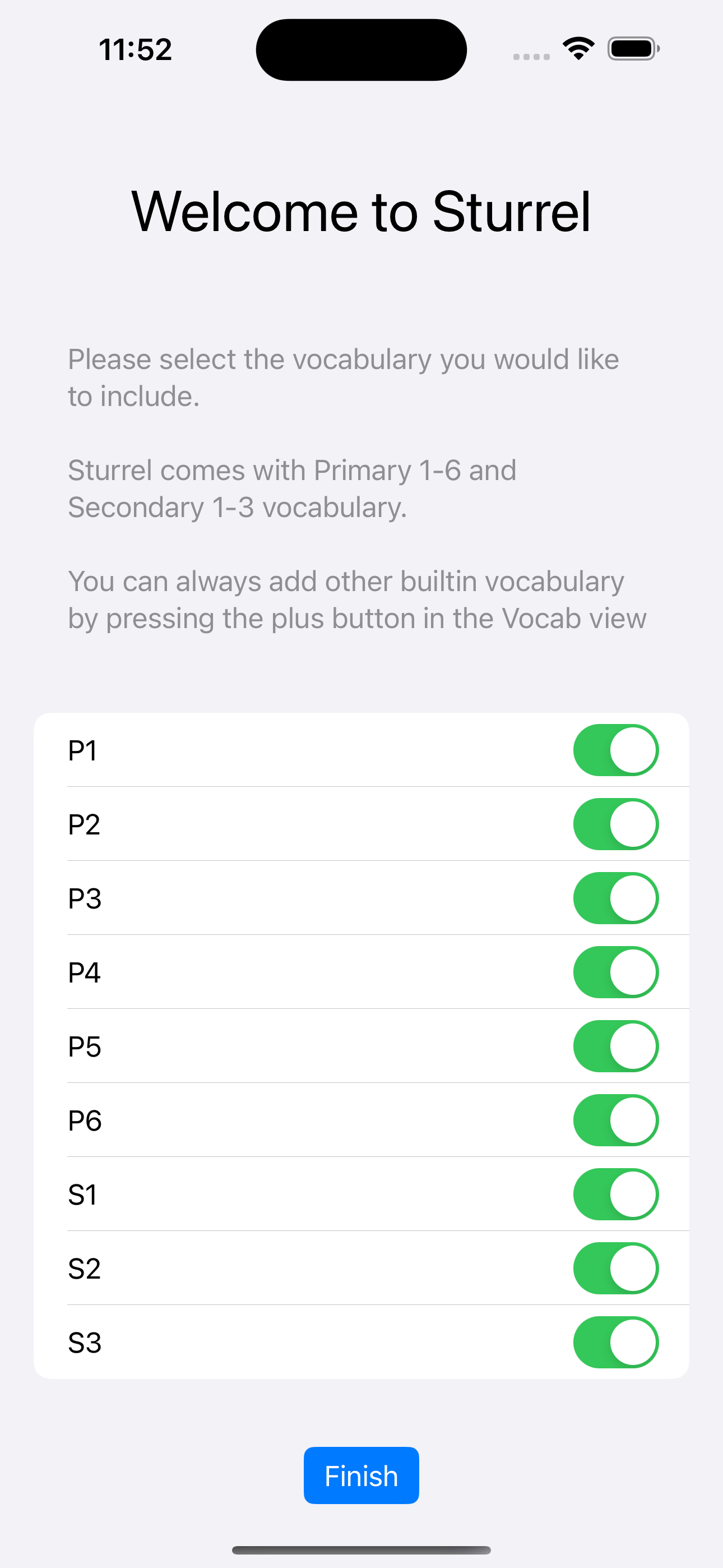Tap the P6 row label text

85,1120
